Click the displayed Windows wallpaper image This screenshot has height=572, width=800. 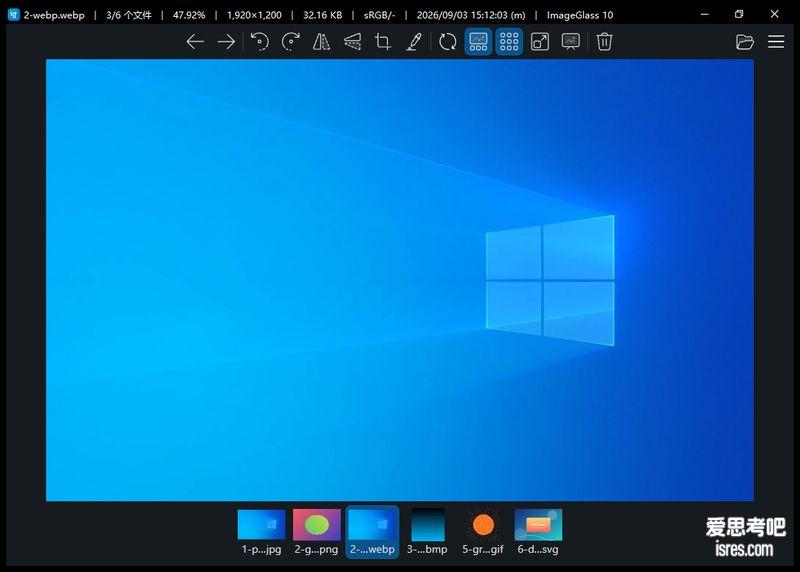[400, 280]
